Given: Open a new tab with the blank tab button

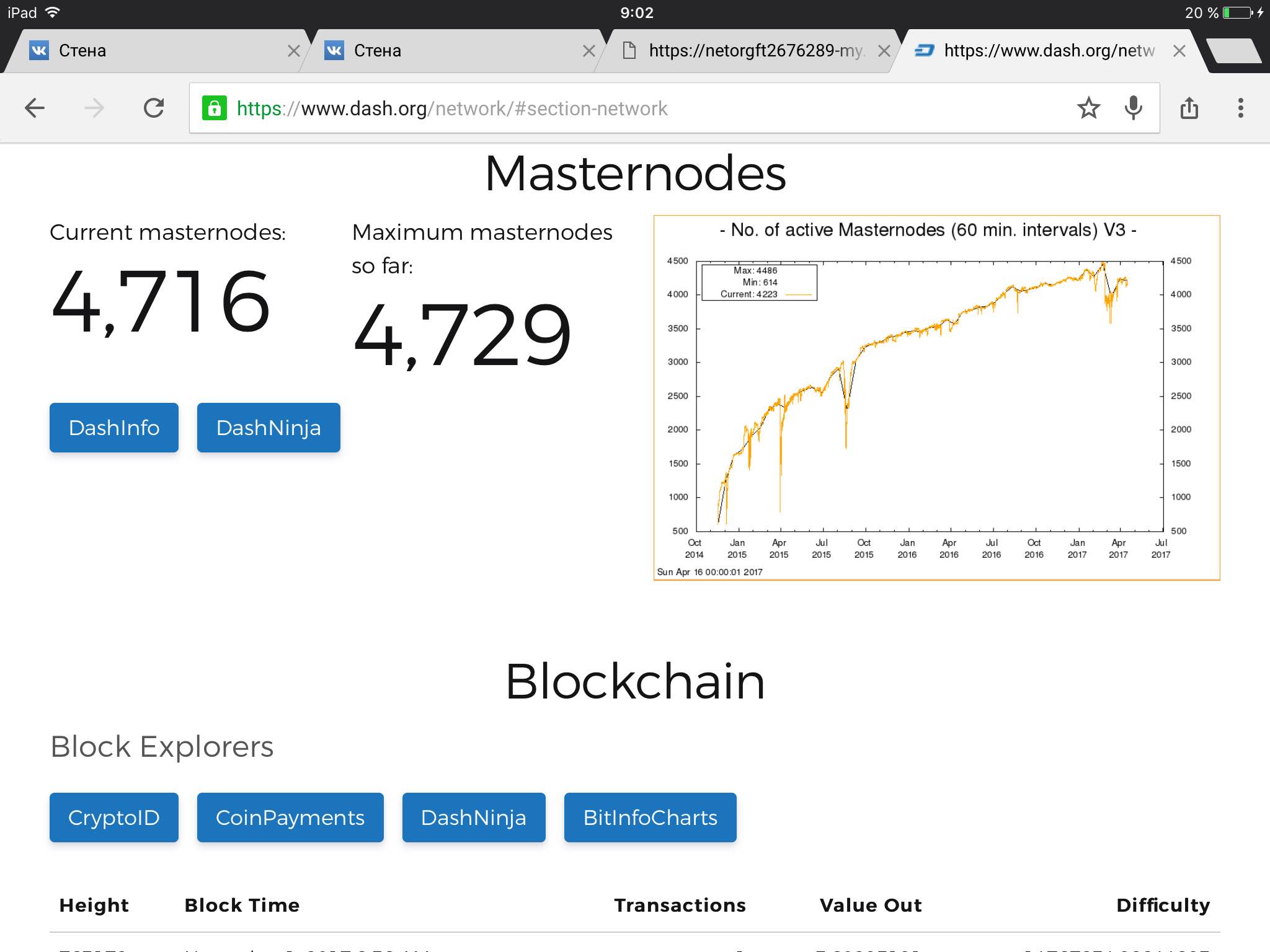Looking at the screenshot, I should pos(1234,51).
